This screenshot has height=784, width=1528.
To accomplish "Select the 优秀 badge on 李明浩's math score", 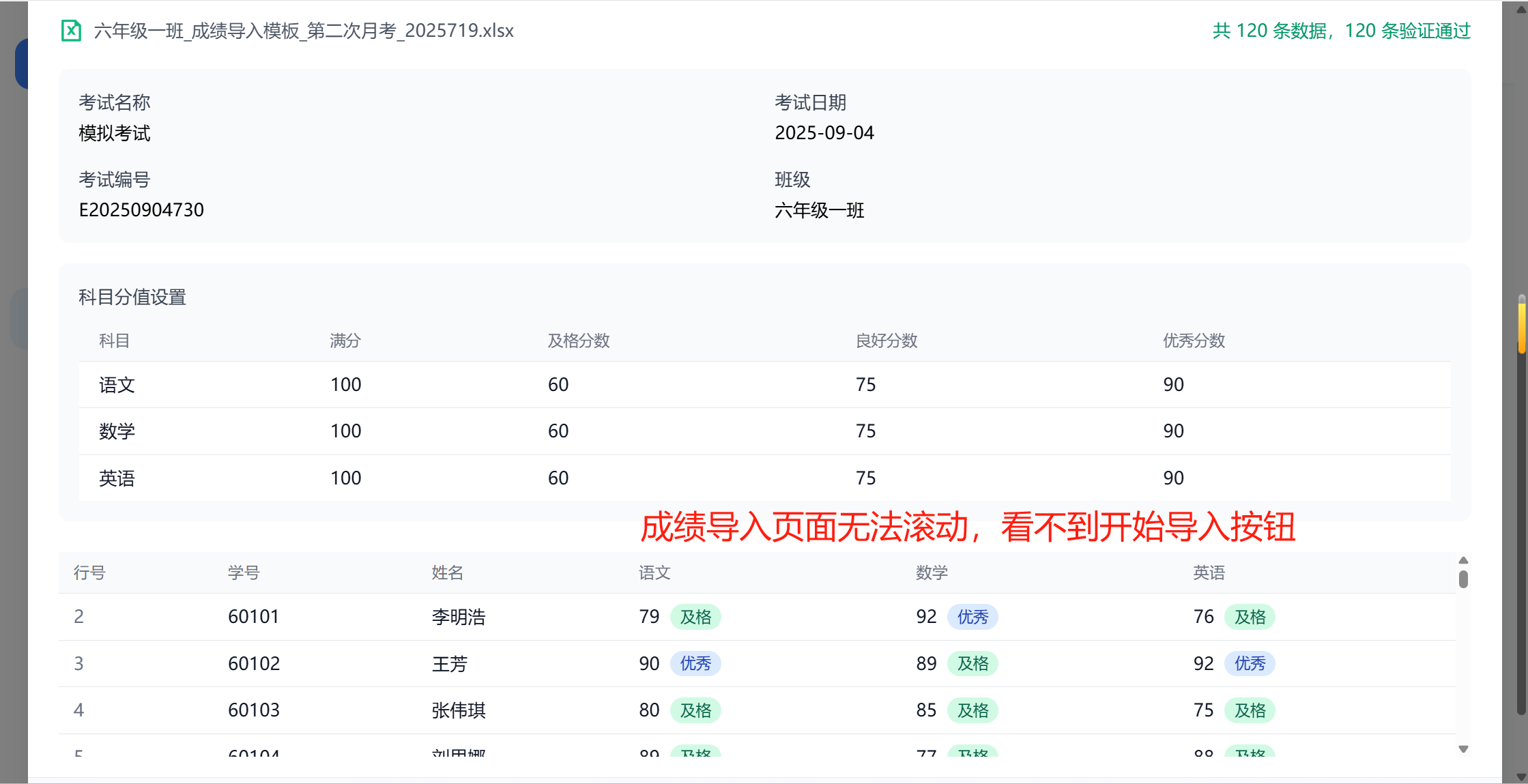I will 973,616.
